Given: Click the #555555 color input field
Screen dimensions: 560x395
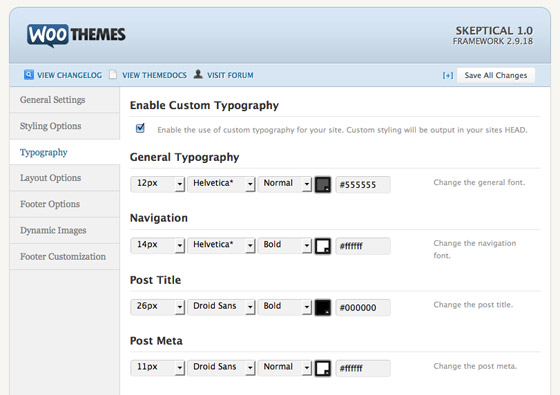Looking at the screenshot, I should 363,185.
